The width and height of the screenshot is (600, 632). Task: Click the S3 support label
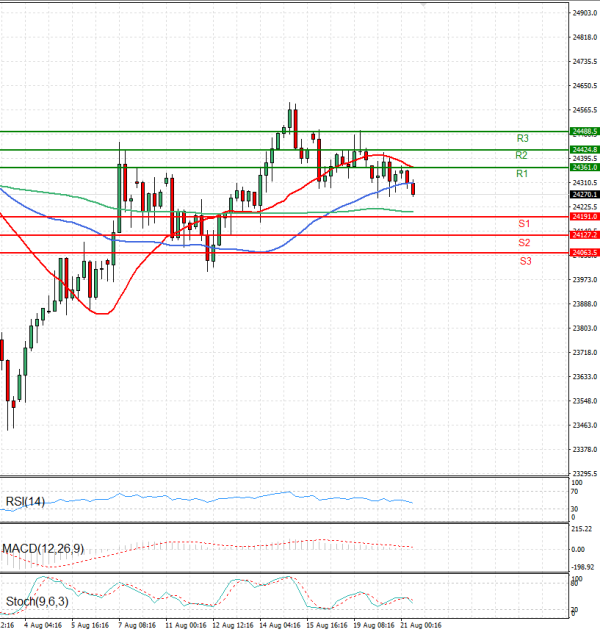click(525, 261)
